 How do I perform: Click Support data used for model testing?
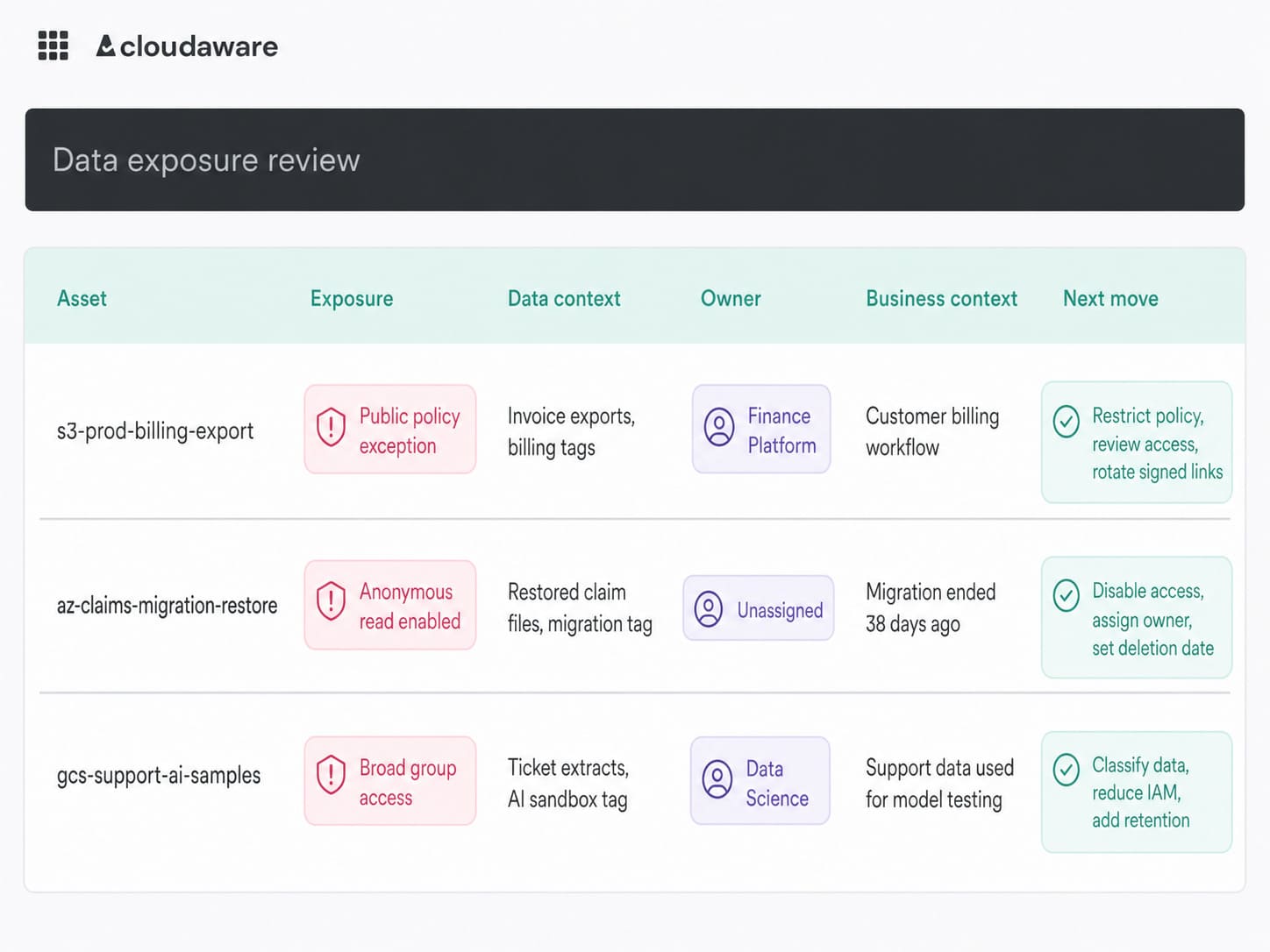pos(939,783)
